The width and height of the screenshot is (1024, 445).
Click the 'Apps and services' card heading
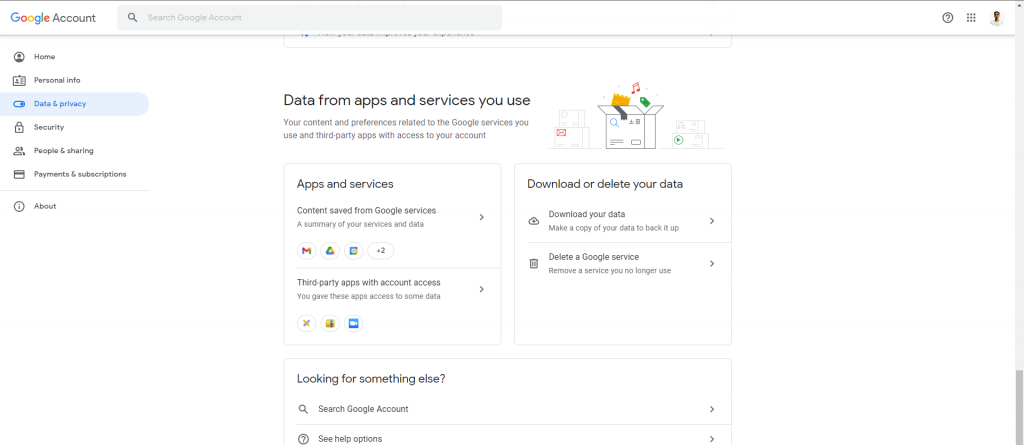coord(345,184)
